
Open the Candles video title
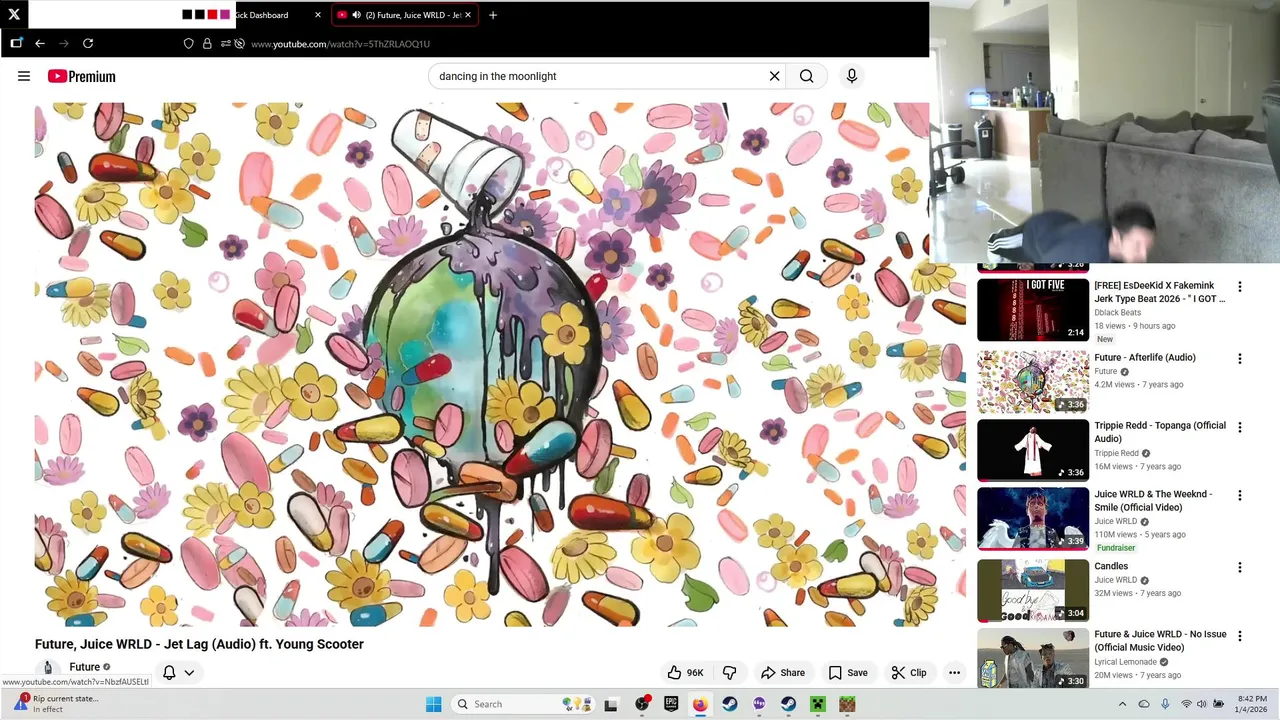1111,566
